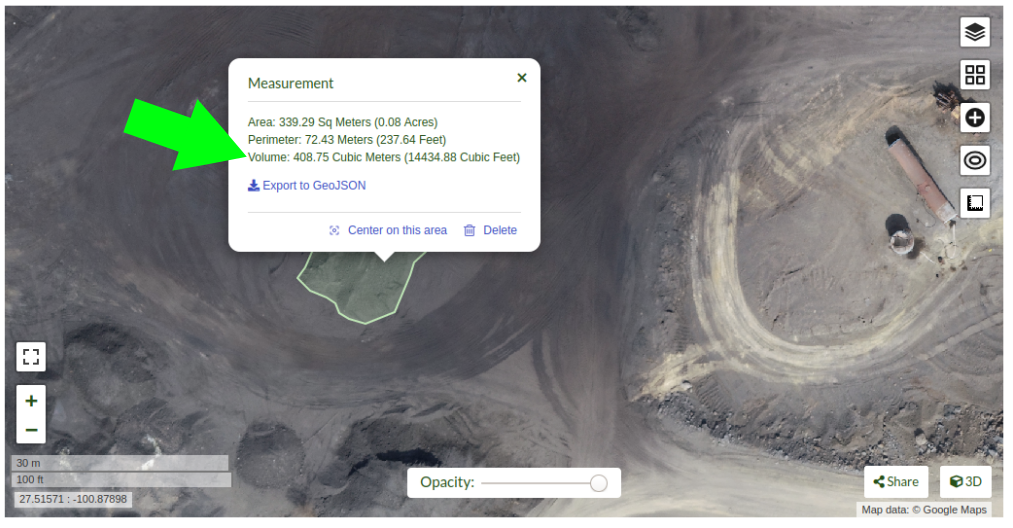Click the map coordinates readout
Image resolution: width=1013 pixels, height=528 pixels.
click(x=71, y=499)
